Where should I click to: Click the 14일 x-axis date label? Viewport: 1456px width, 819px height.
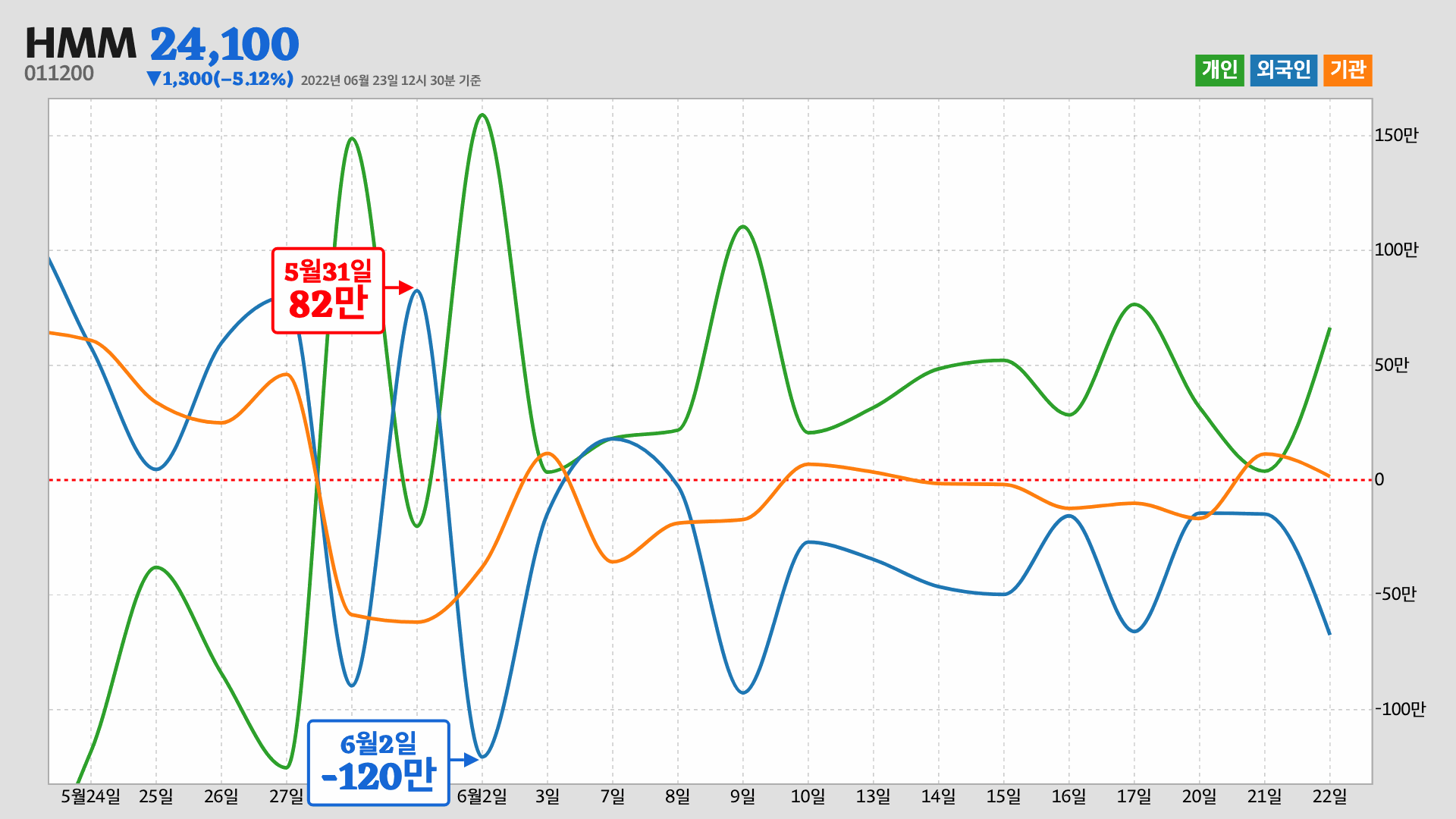[x=939, y=797]
